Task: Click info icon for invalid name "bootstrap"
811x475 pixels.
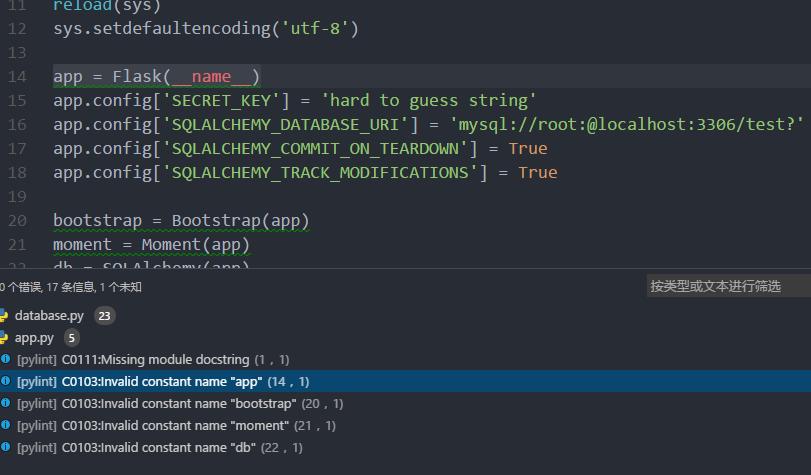Action: (x=6, y=404)
